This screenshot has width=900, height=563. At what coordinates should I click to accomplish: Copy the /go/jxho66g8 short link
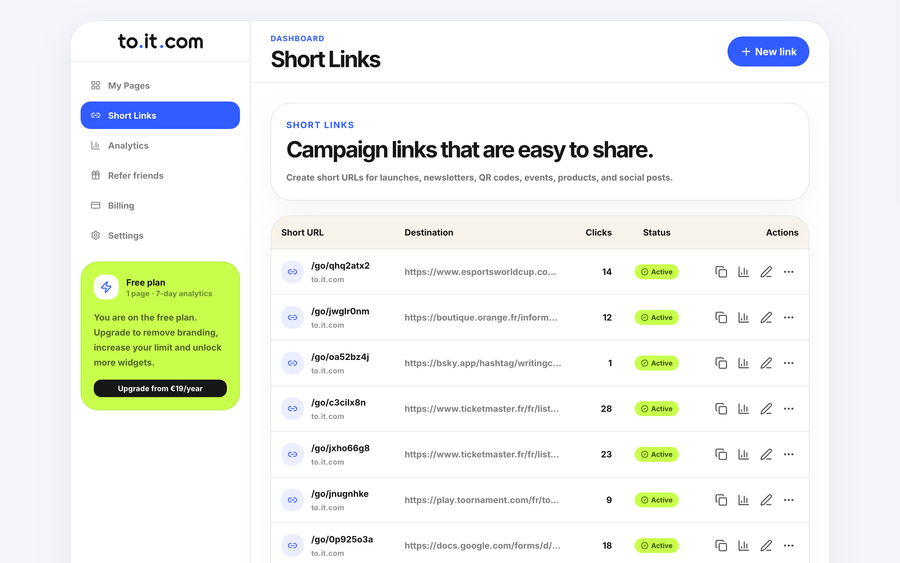point(721,454)
